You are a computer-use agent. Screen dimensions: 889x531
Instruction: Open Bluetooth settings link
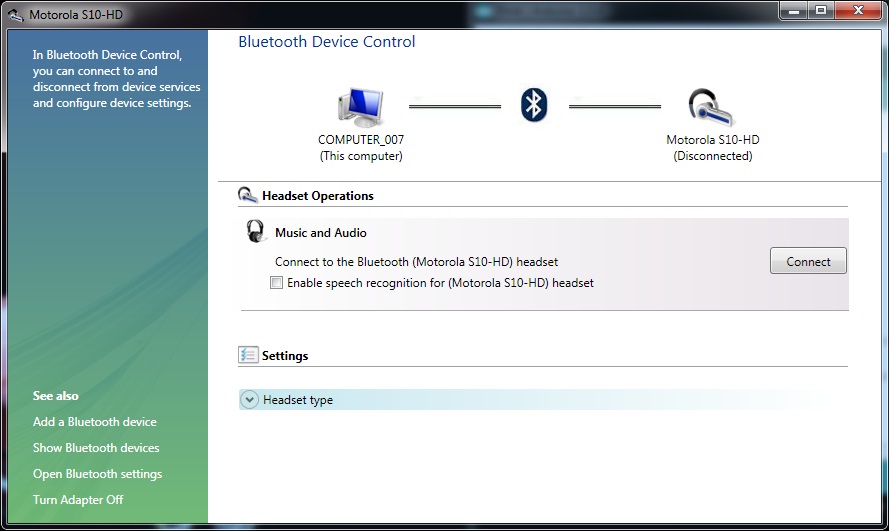click(x=98, y=474)
